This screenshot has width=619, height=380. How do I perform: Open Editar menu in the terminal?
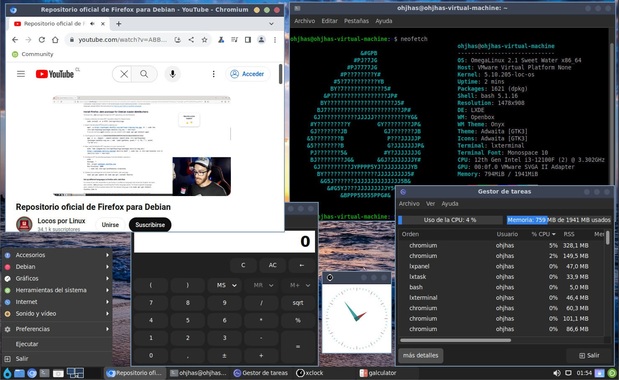(329, 21)
